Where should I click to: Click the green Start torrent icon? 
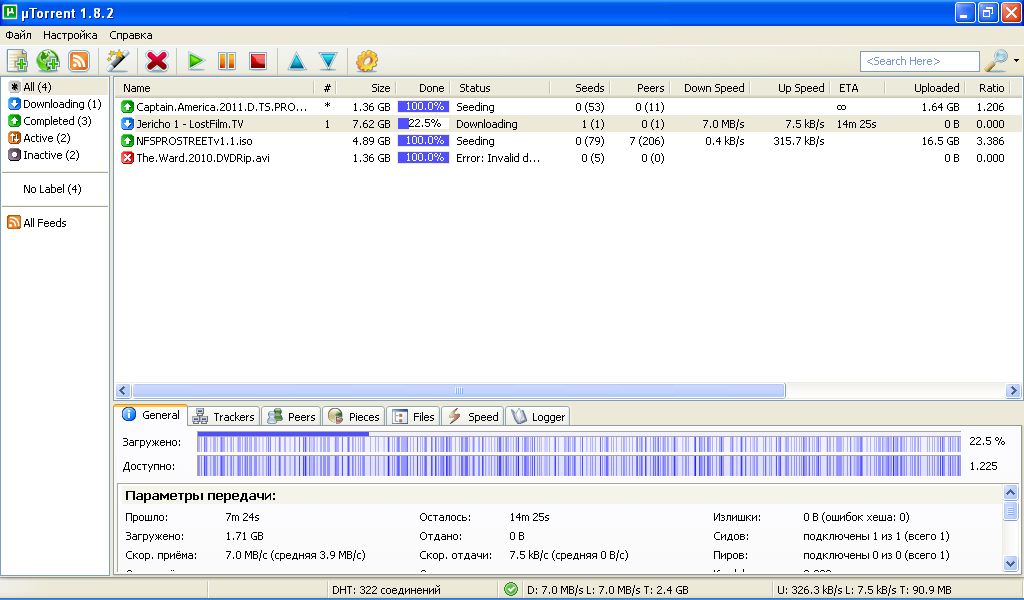196,61
